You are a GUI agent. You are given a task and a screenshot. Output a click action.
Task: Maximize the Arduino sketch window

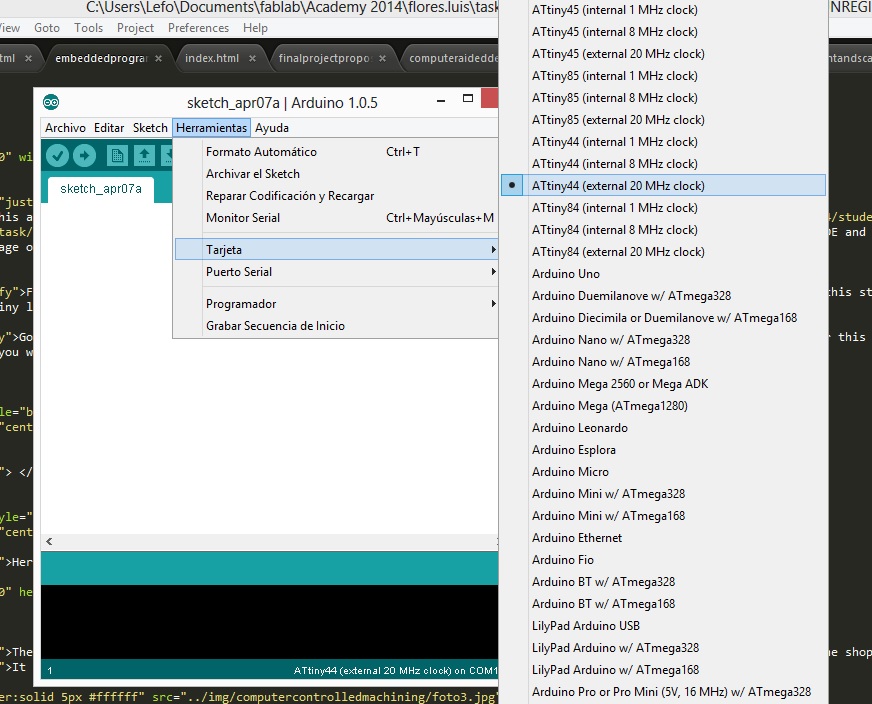(468, 98)
